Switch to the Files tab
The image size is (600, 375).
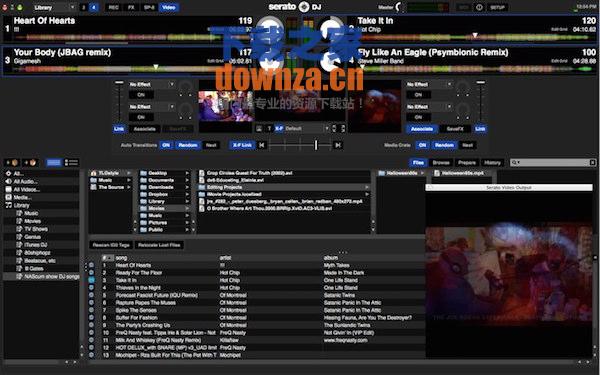coord(418,163)
